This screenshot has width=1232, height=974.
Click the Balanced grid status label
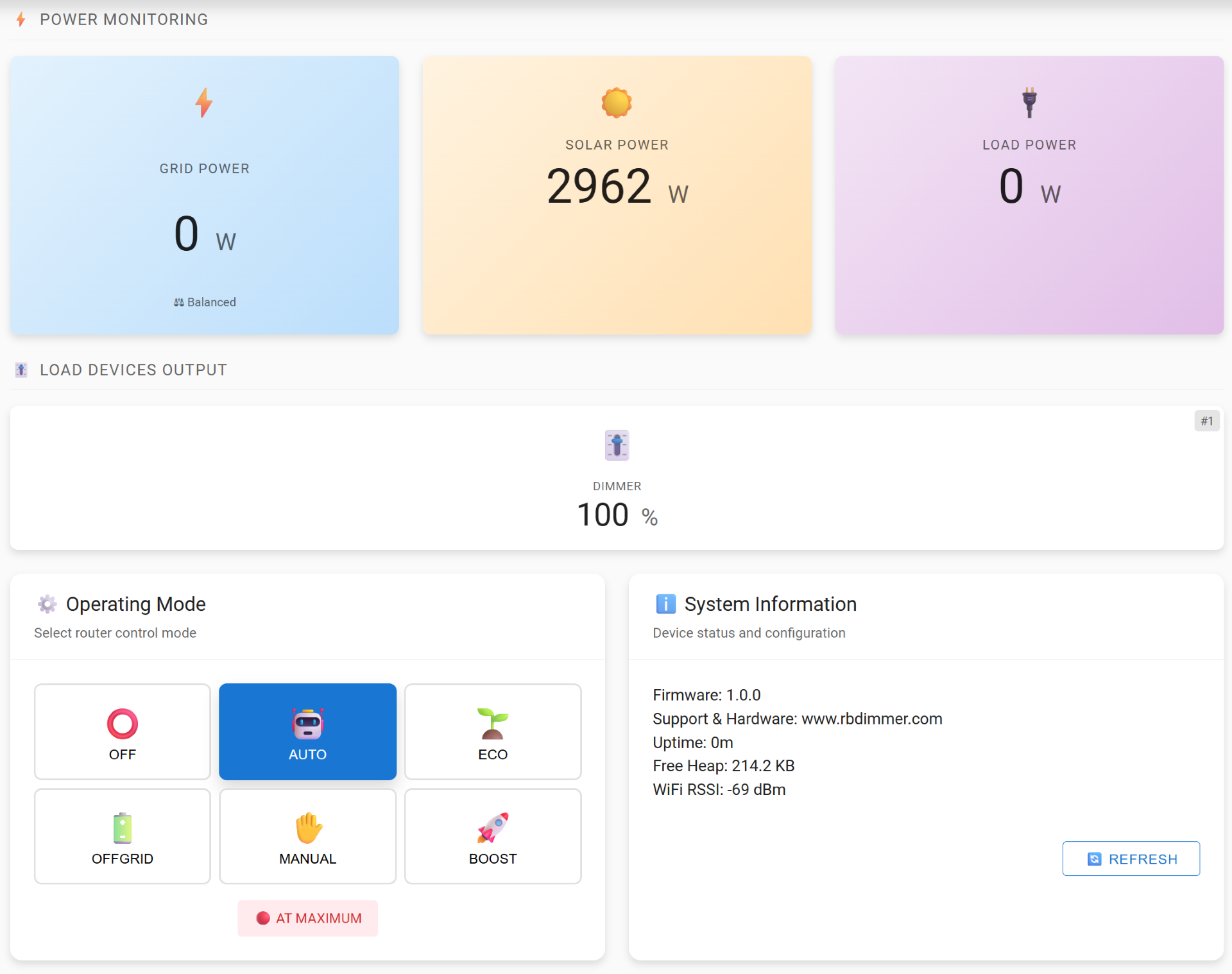[x=205, y=302]
